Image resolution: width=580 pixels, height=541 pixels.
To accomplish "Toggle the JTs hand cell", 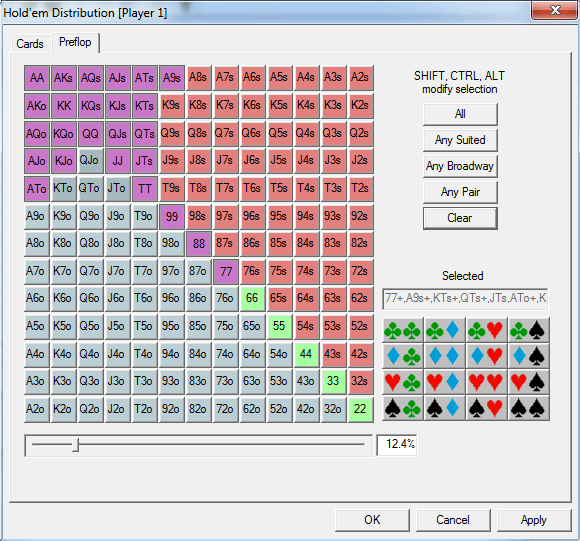I will (x=145, y=161).
